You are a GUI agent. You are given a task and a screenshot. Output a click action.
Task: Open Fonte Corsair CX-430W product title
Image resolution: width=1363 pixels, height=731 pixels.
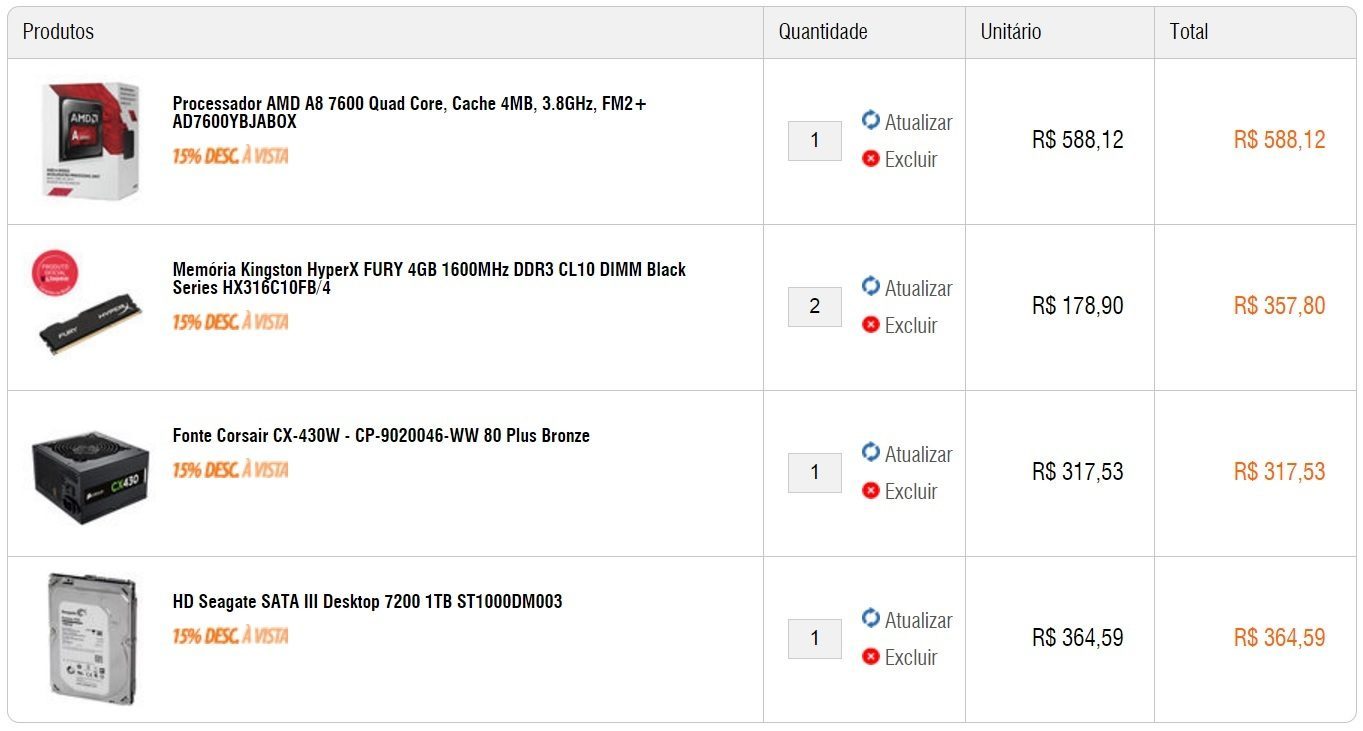[381, 435]
